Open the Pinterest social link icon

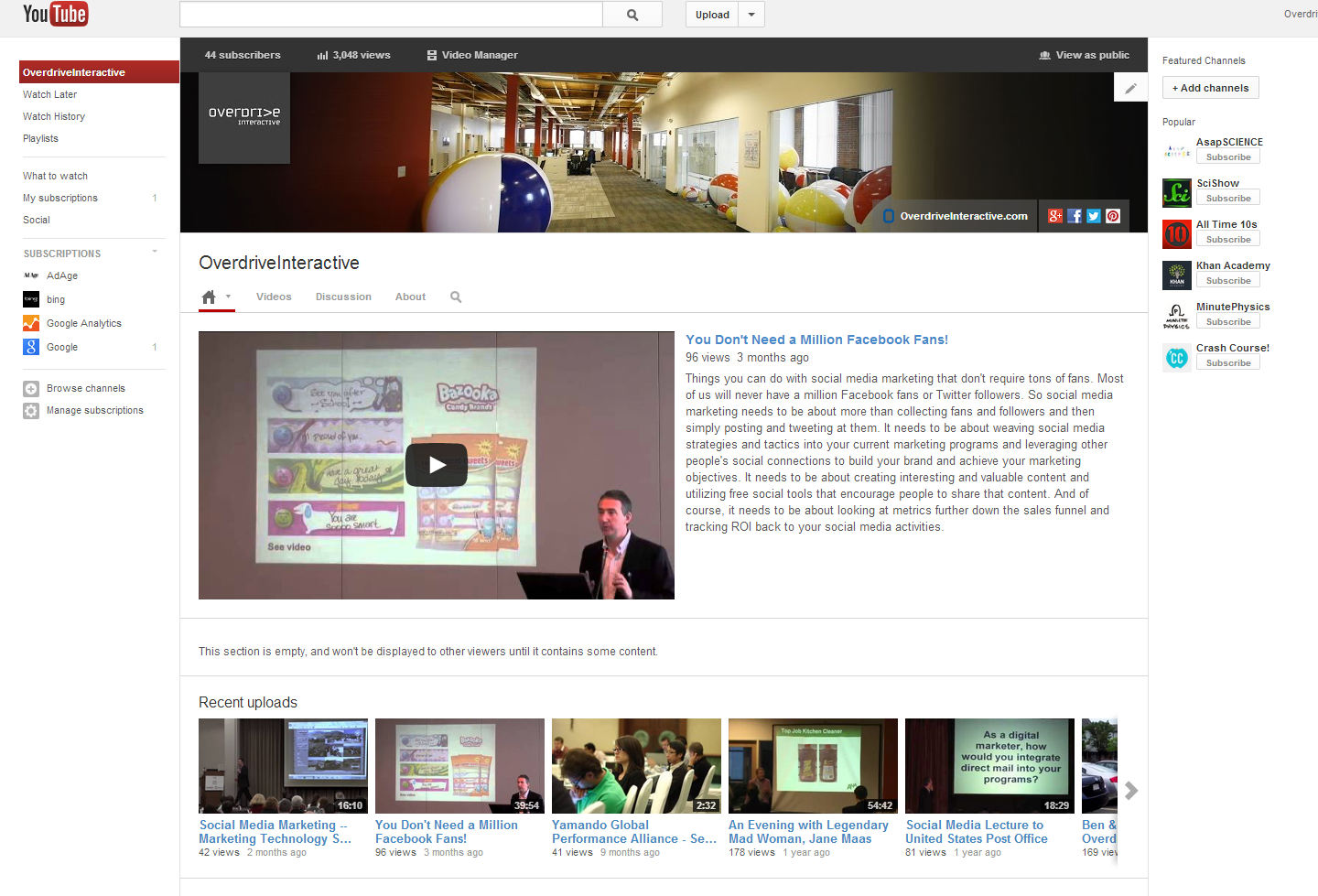click(x=1113, y=216)
